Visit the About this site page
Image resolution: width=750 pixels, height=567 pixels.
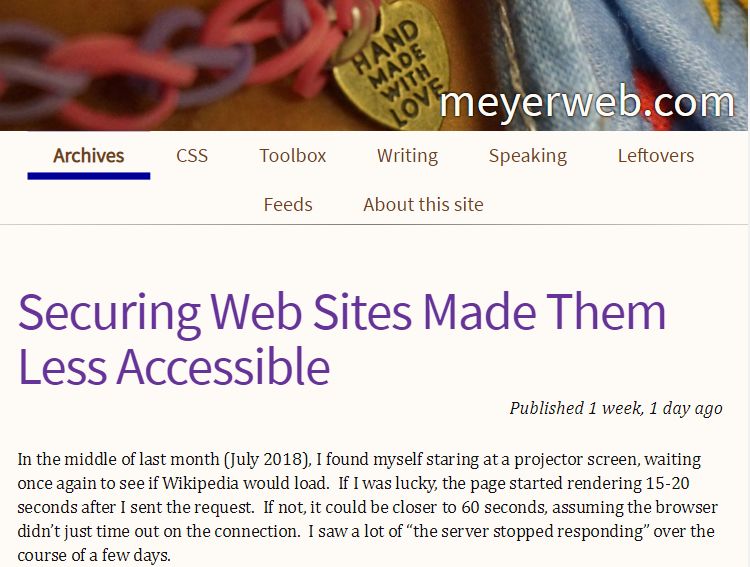coord(423,205)
